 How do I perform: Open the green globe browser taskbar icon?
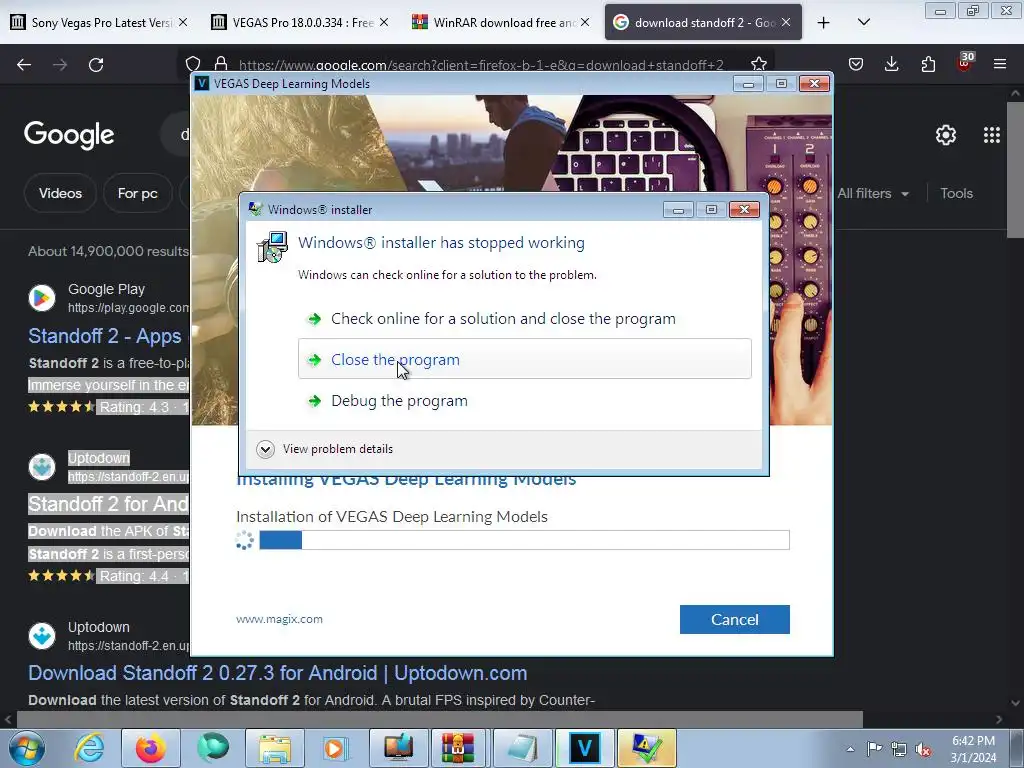tap(213, 748)
